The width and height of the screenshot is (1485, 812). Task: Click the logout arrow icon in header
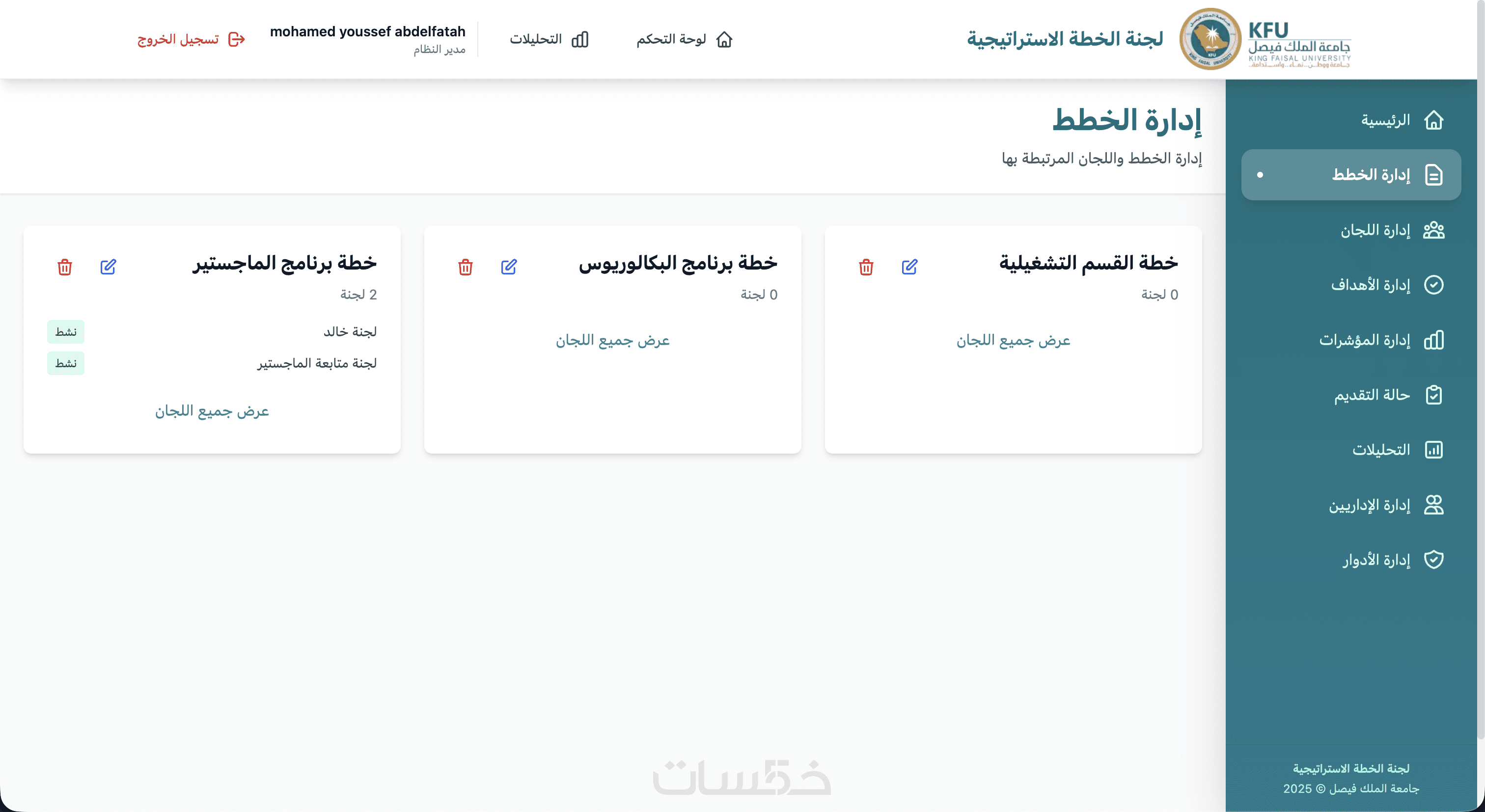(x=236, y=39)
